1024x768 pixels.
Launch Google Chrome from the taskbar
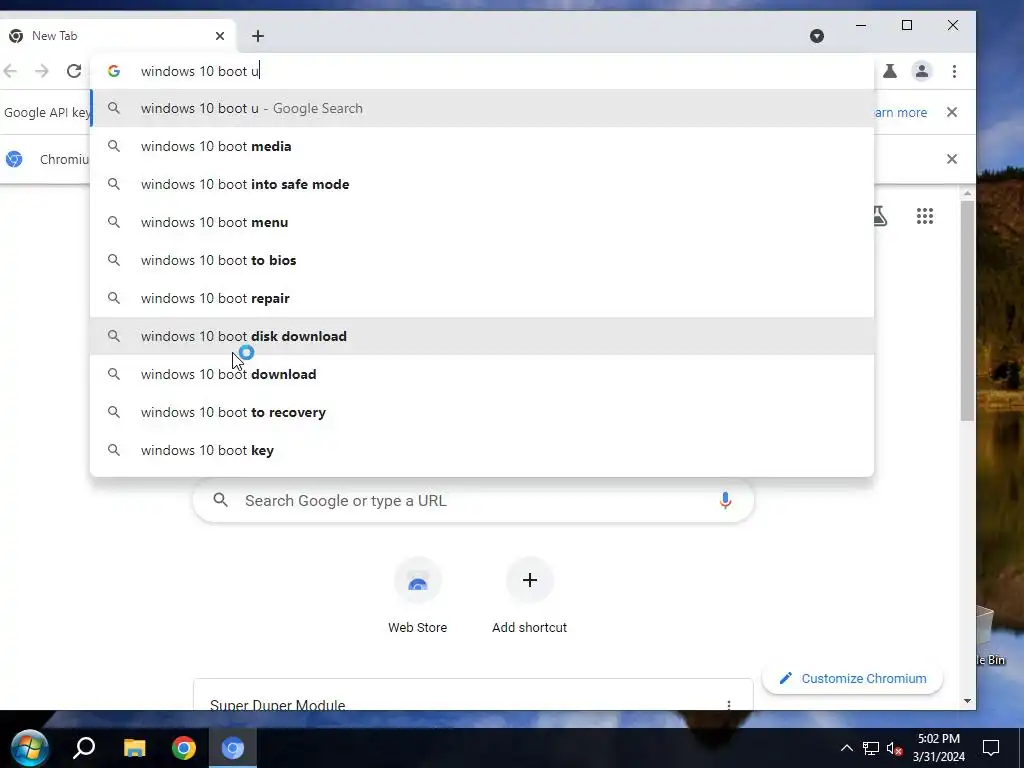[184, 748]
